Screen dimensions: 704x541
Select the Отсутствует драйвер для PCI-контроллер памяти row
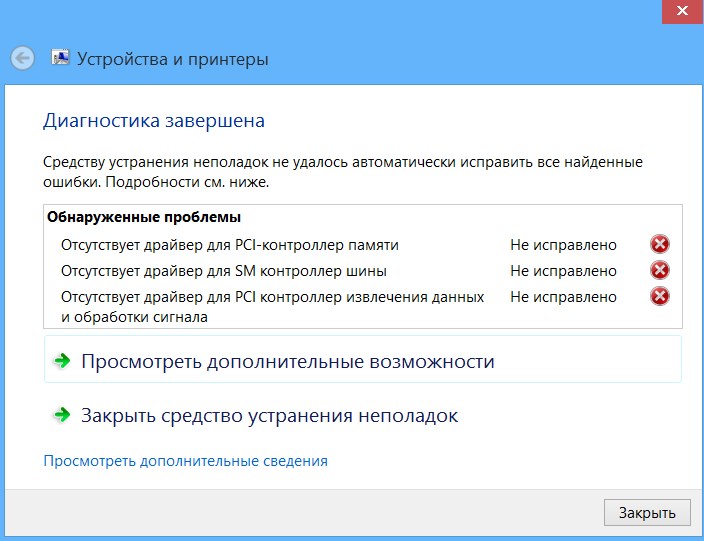363,245
